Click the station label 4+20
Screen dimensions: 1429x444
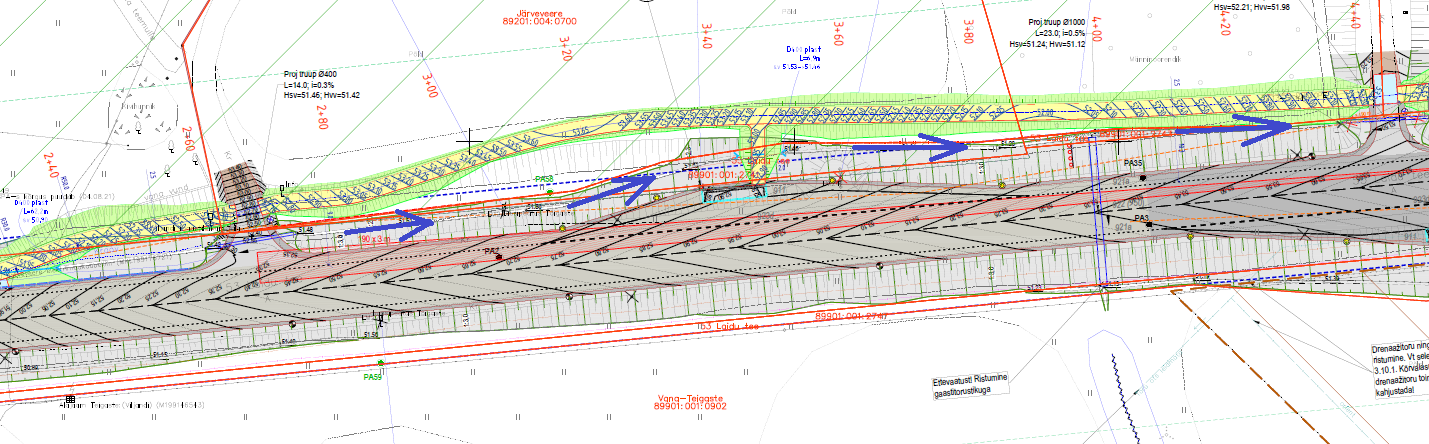tap(1225, 23)
